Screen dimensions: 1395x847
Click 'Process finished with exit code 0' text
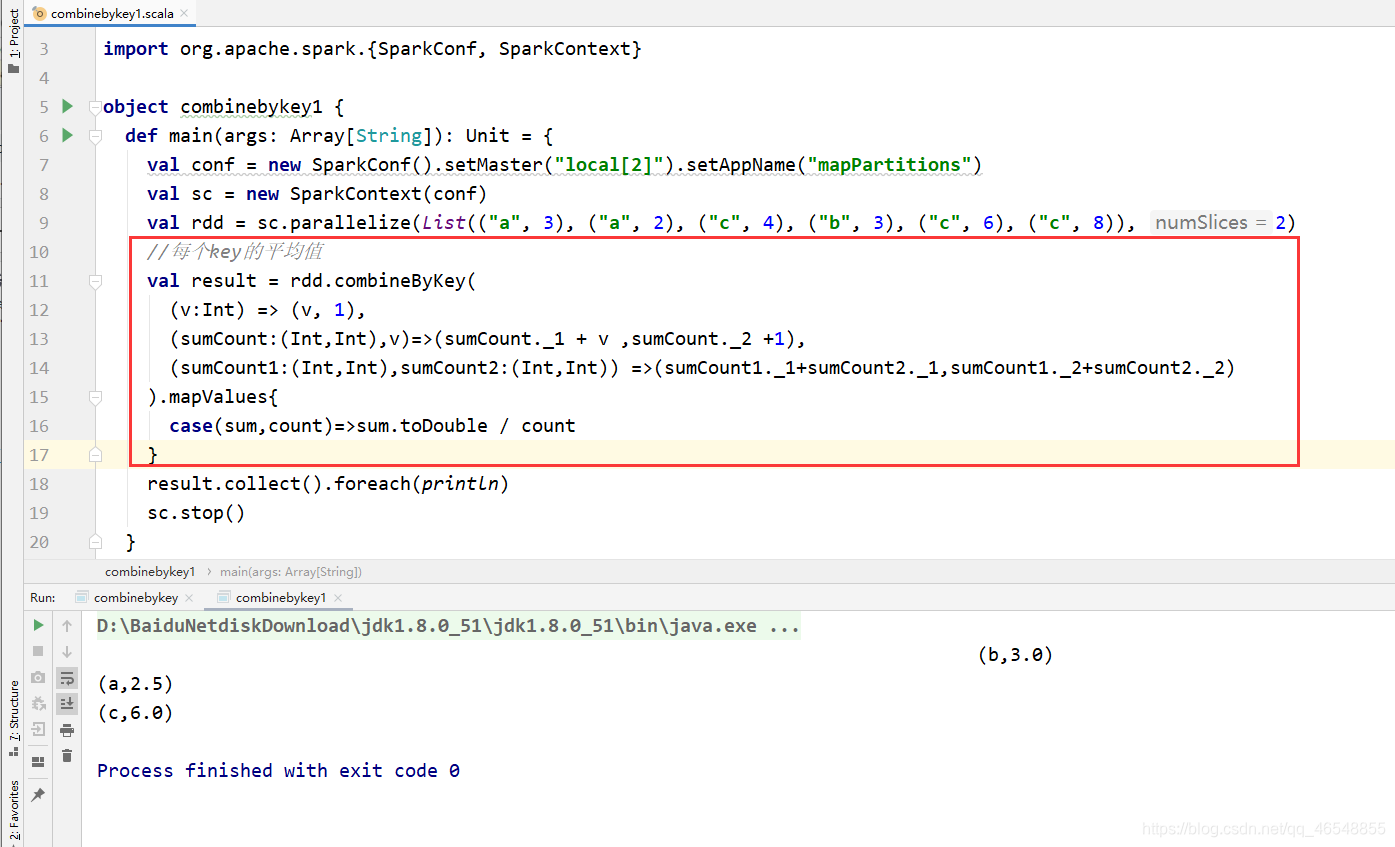point(278,770)
